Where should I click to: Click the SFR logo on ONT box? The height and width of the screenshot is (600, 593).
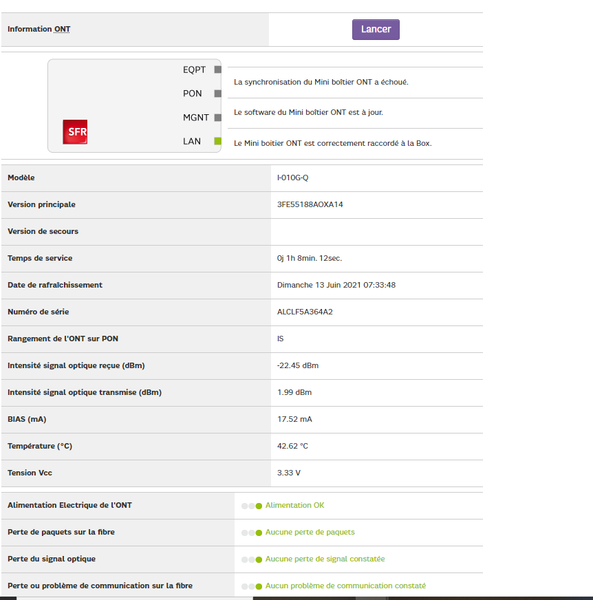click(75, 132)
